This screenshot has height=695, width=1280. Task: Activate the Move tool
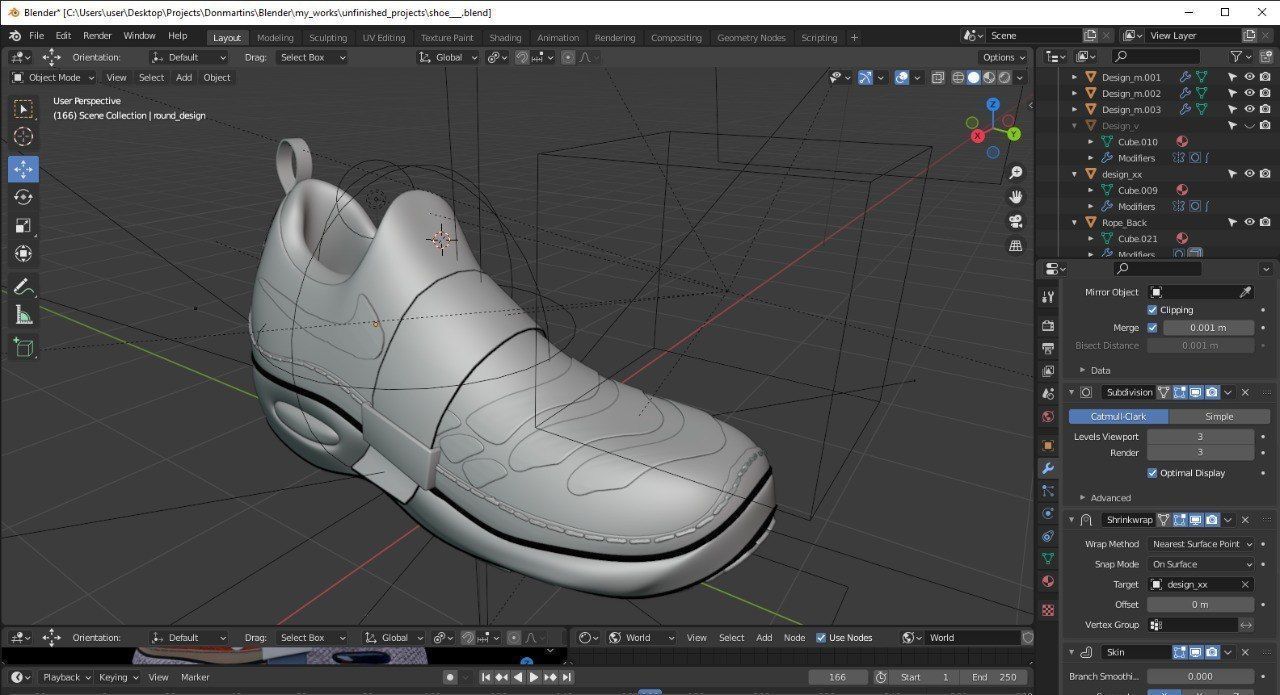click(23, 169)
